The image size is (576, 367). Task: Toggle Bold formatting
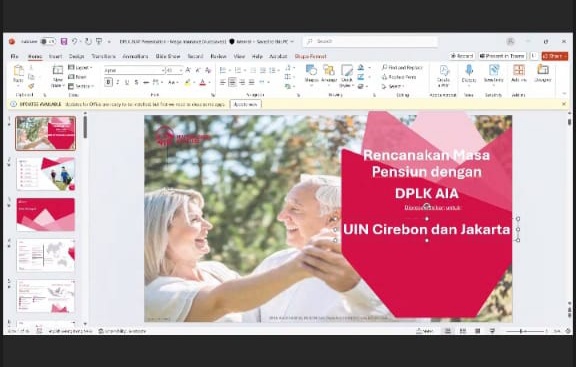tap(108, 82)
